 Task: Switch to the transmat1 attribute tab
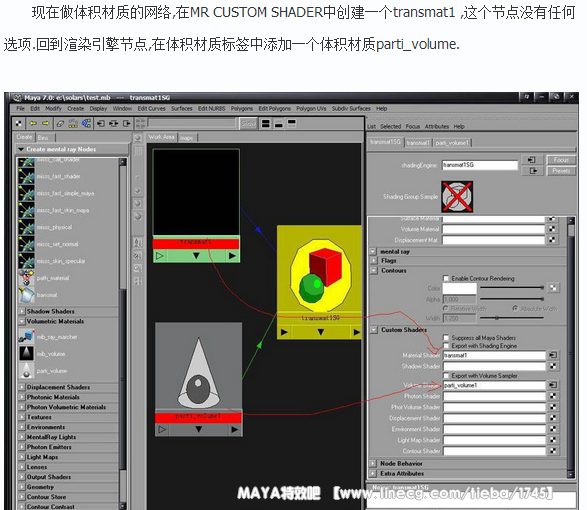(x=418, y=143)
